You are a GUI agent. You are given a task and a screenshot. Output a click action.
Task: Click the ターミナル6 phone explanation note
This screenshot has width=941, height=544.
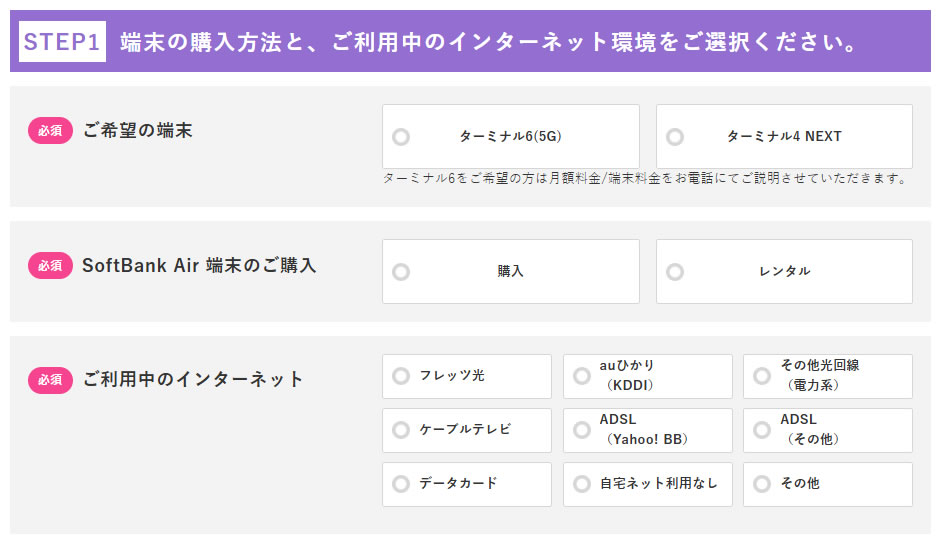(645, 179)
